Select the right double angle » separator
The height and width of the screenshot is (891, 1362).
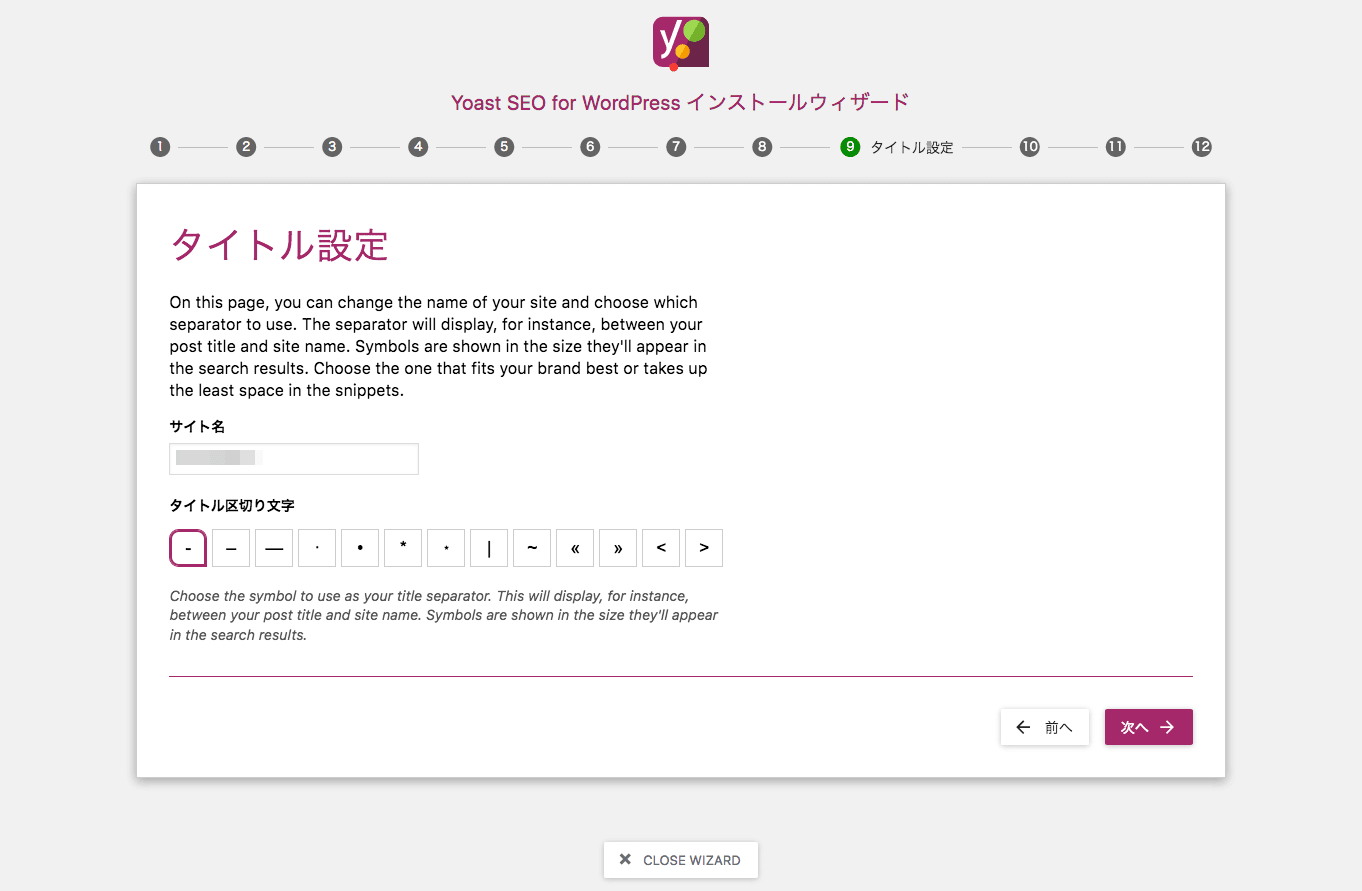618,548
